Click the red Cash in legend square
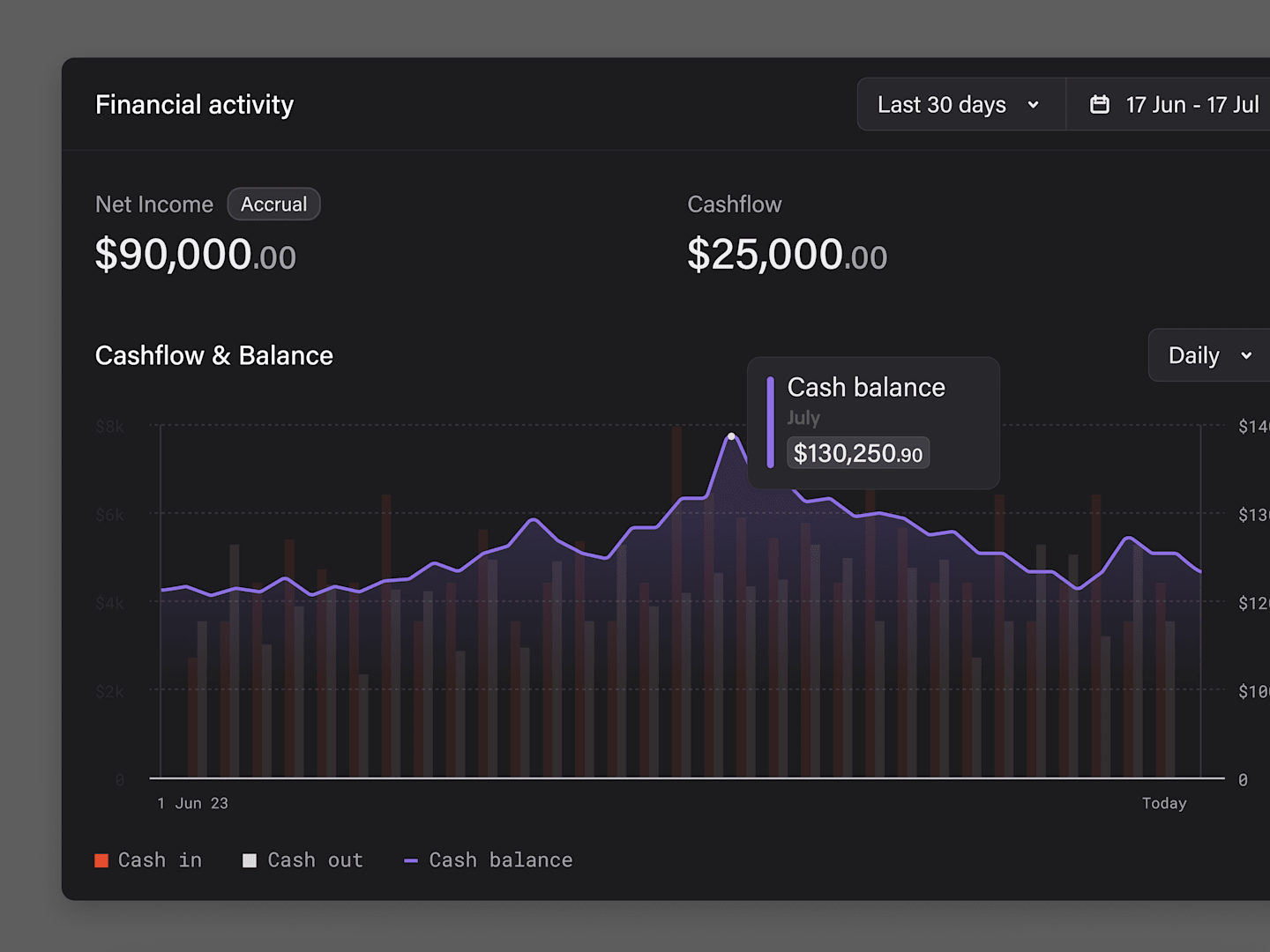Screen dimensions: 1270x952 coord(102,860)
